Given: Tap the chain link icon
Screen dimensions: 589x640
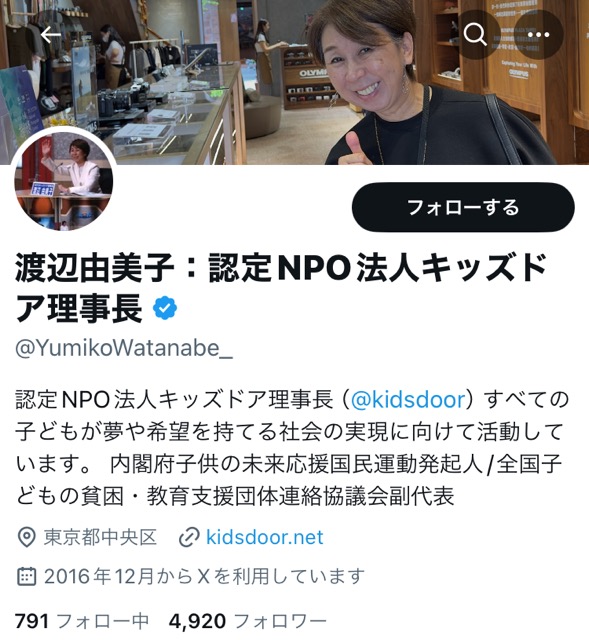Looking at the screenshot, I should coord(189,537).
